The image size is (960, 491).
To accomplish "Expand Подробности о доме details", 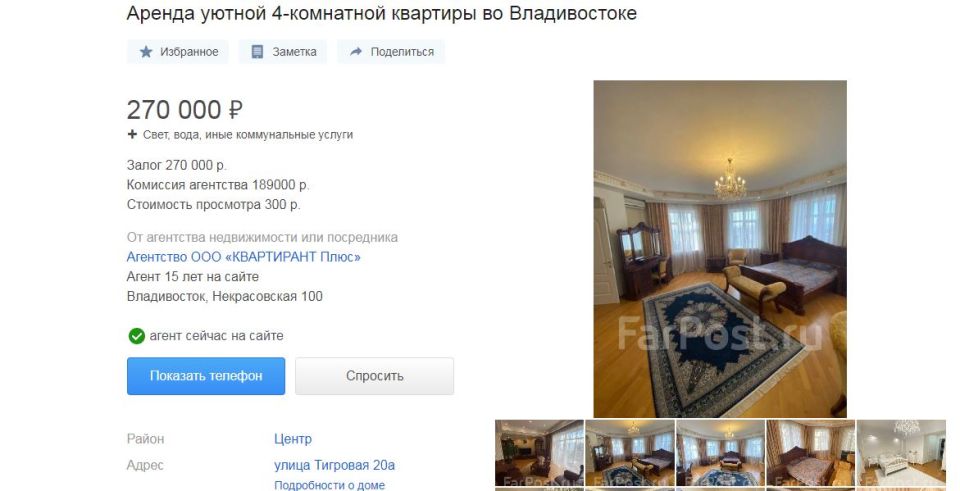I will point(329,485).
